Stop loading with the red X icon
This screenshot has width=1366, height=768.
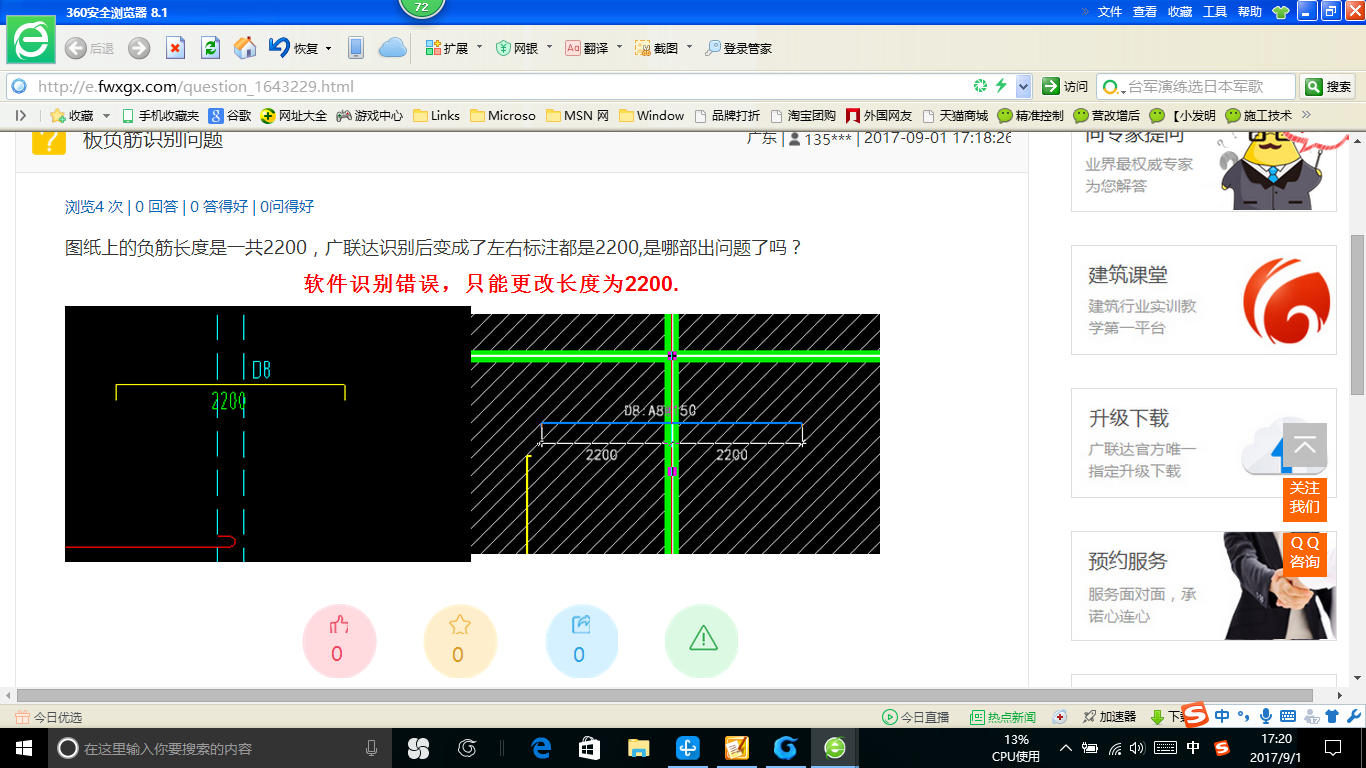[x=175, y=48]
